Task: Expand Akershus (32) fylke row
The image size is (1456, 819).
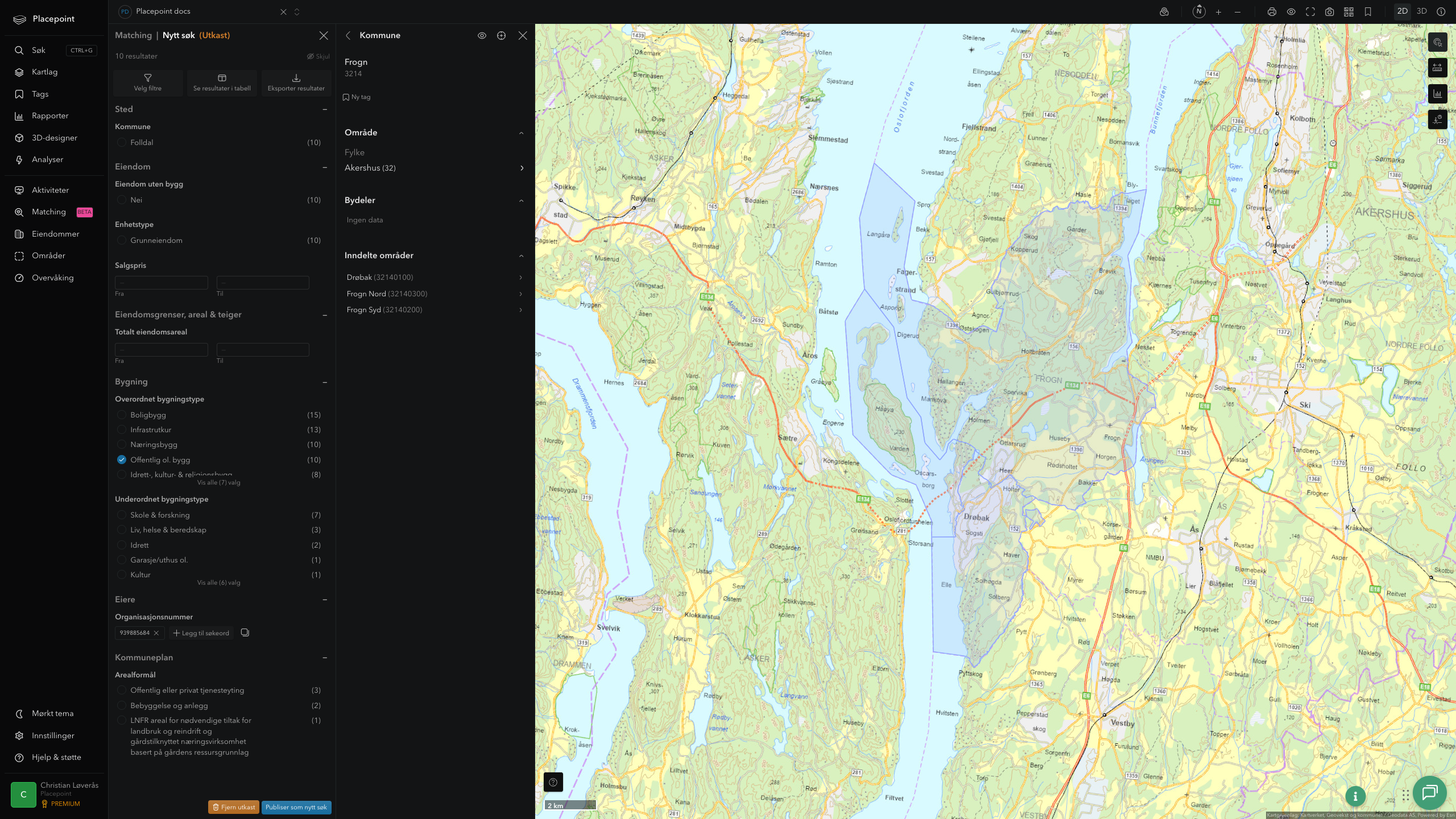Action: pos(435,168)
